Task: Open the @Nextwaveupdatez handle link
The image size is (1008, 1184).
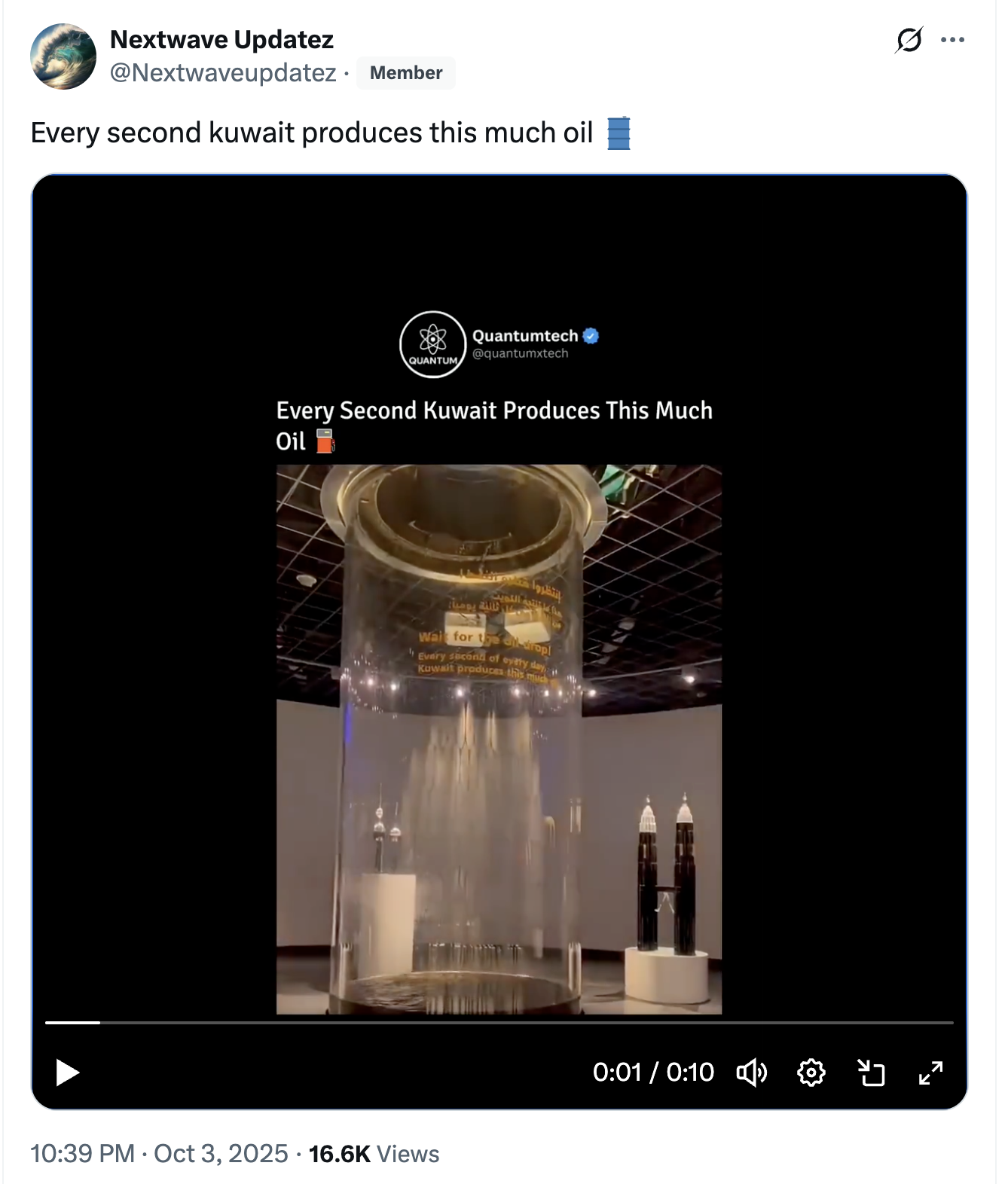Action: coord(223,73)
